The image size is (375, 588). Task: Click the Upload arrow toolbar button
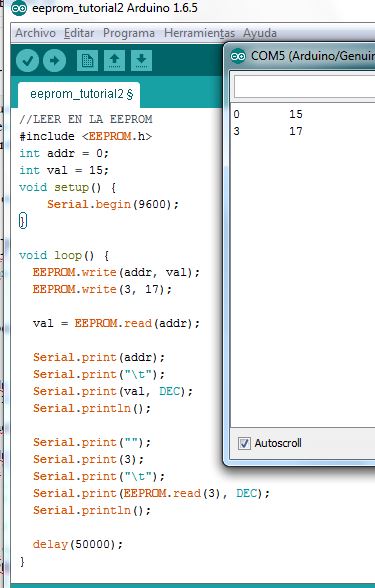[x=54, y=60]
